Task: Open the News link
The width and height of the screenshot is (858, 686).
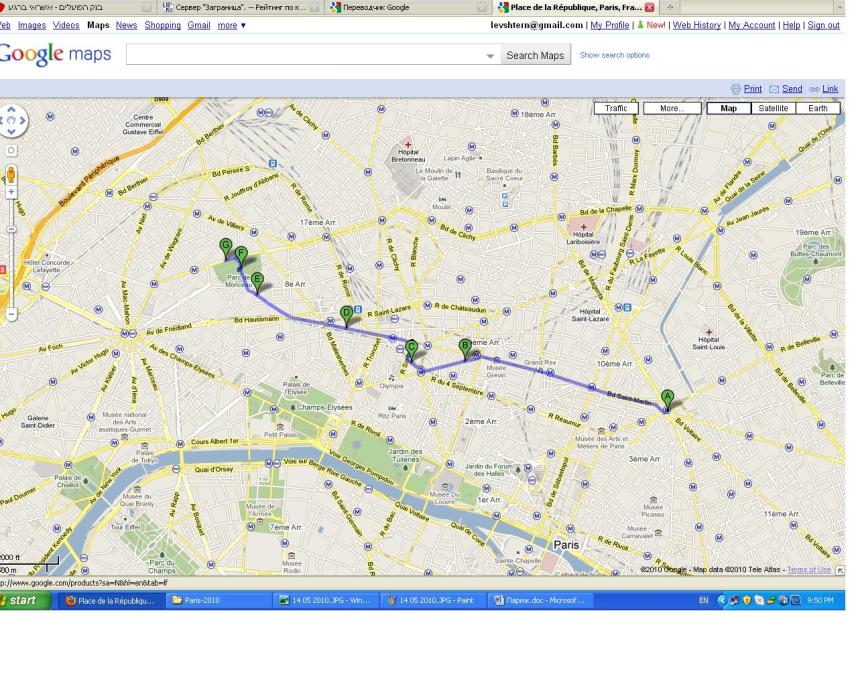Action: (126, 25)
